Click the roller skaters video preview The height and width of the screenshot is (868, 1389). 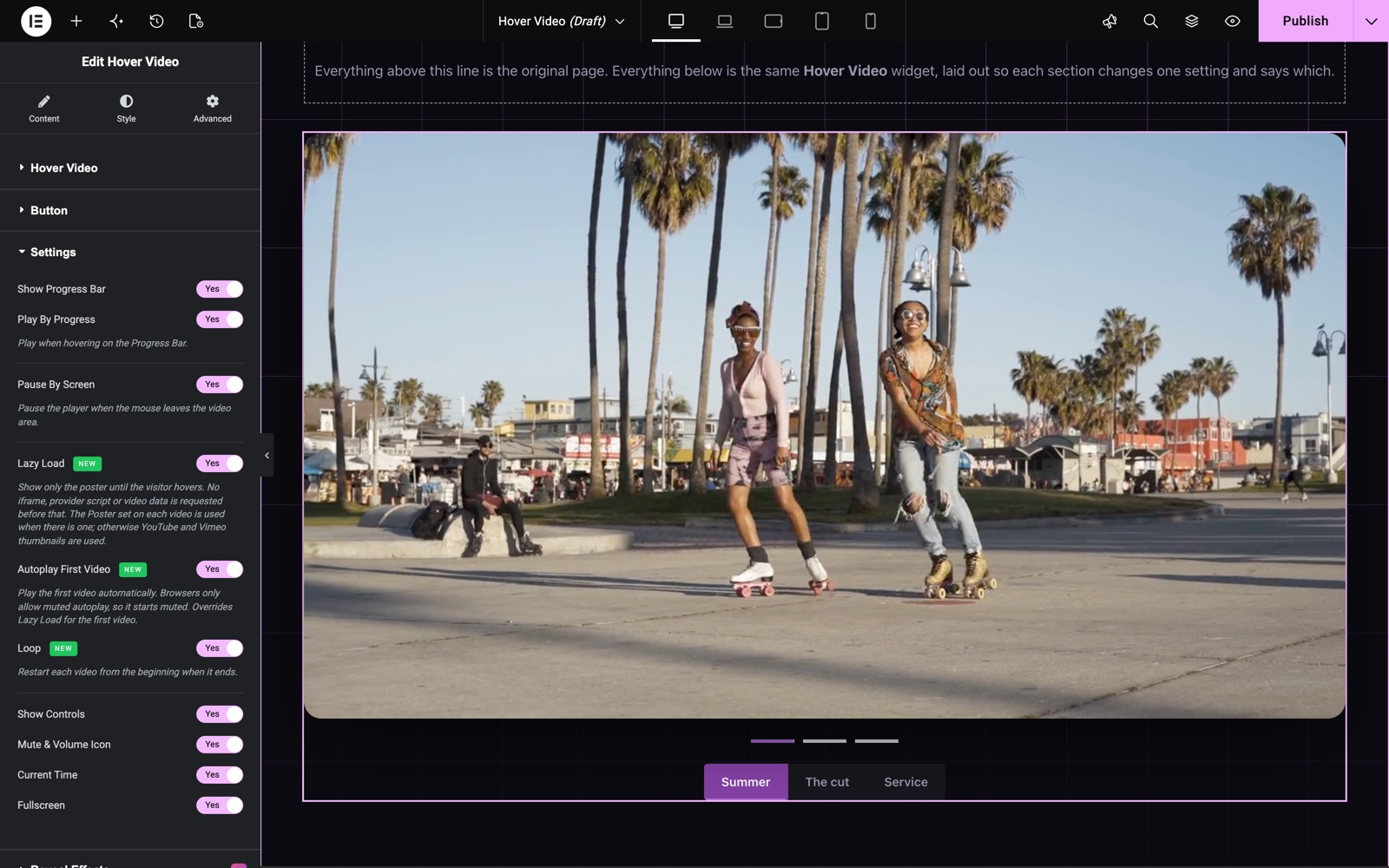pyautogui.click(x=825, y=425)
